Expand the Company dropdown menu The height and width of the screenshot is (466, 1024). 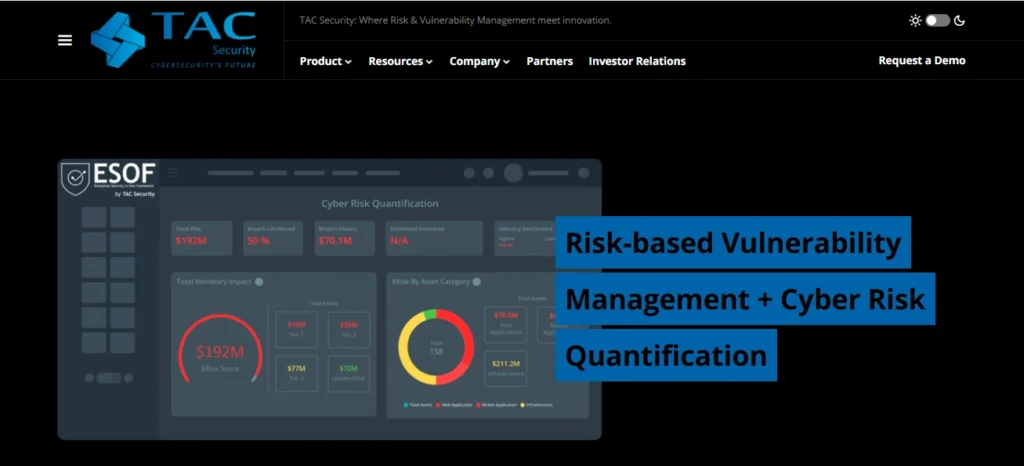pos(479,61)
